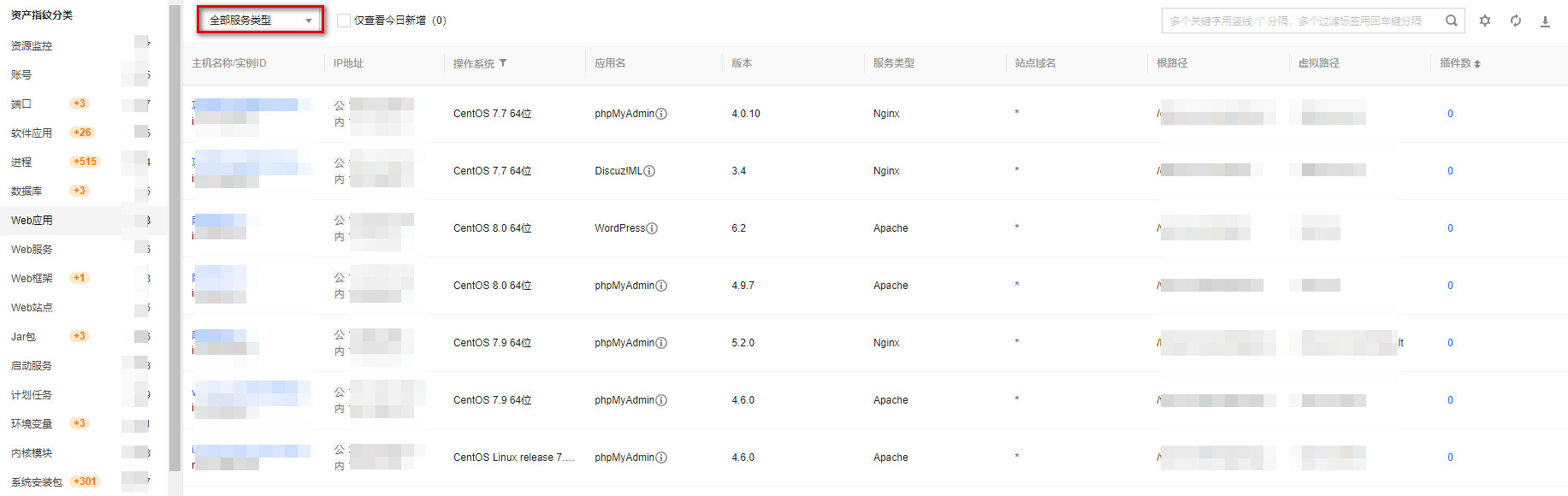Click the sidebar vertical scrollbar

pyautogui.click(x=175, y=238)
